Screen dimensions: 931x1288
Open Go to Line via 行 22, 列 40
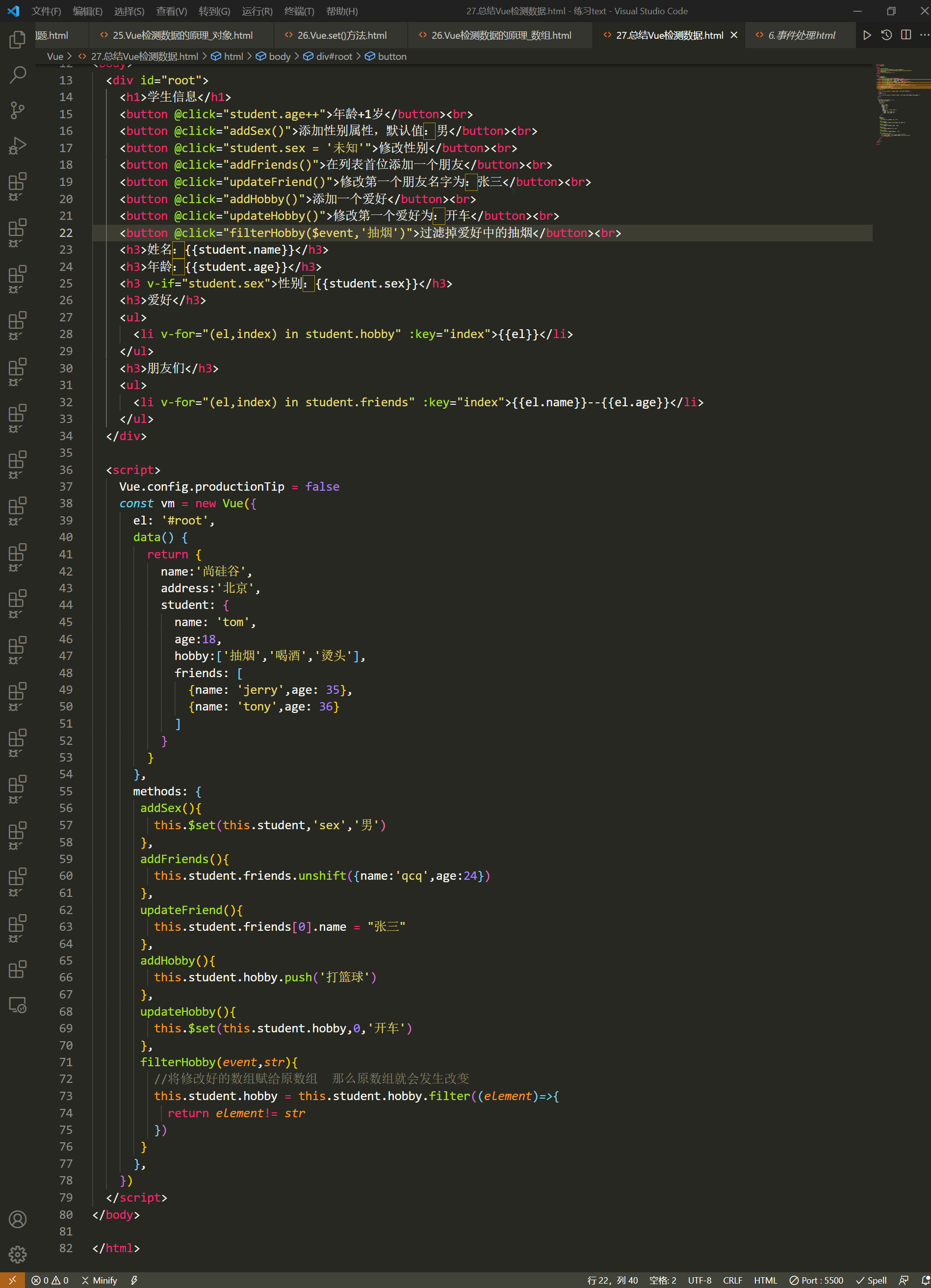(x=613, y=1280)
